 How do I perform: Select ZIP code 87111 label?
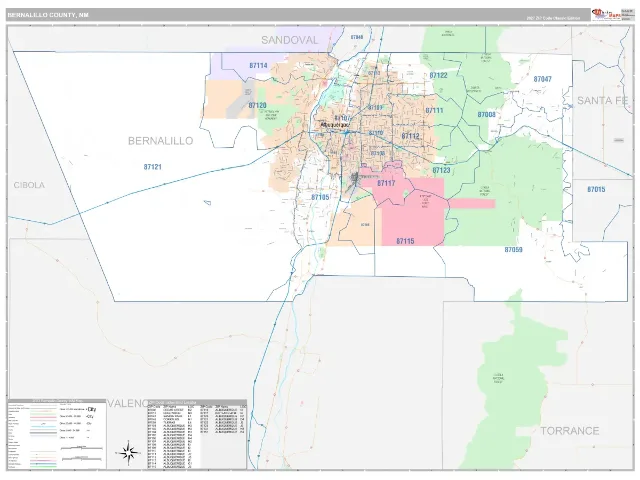434,111
